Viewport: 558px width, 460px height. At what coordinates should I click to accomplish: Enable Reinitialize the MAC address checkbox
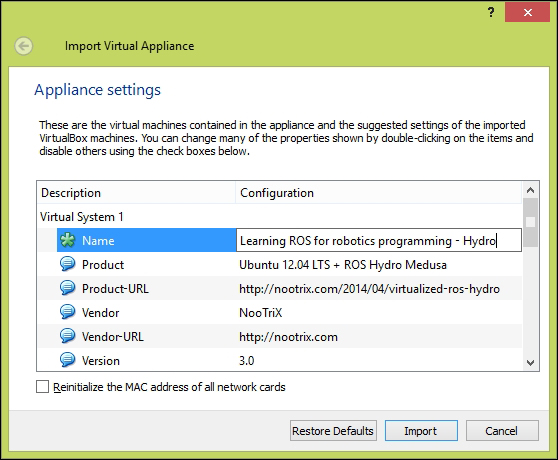(x=42, y=387)
